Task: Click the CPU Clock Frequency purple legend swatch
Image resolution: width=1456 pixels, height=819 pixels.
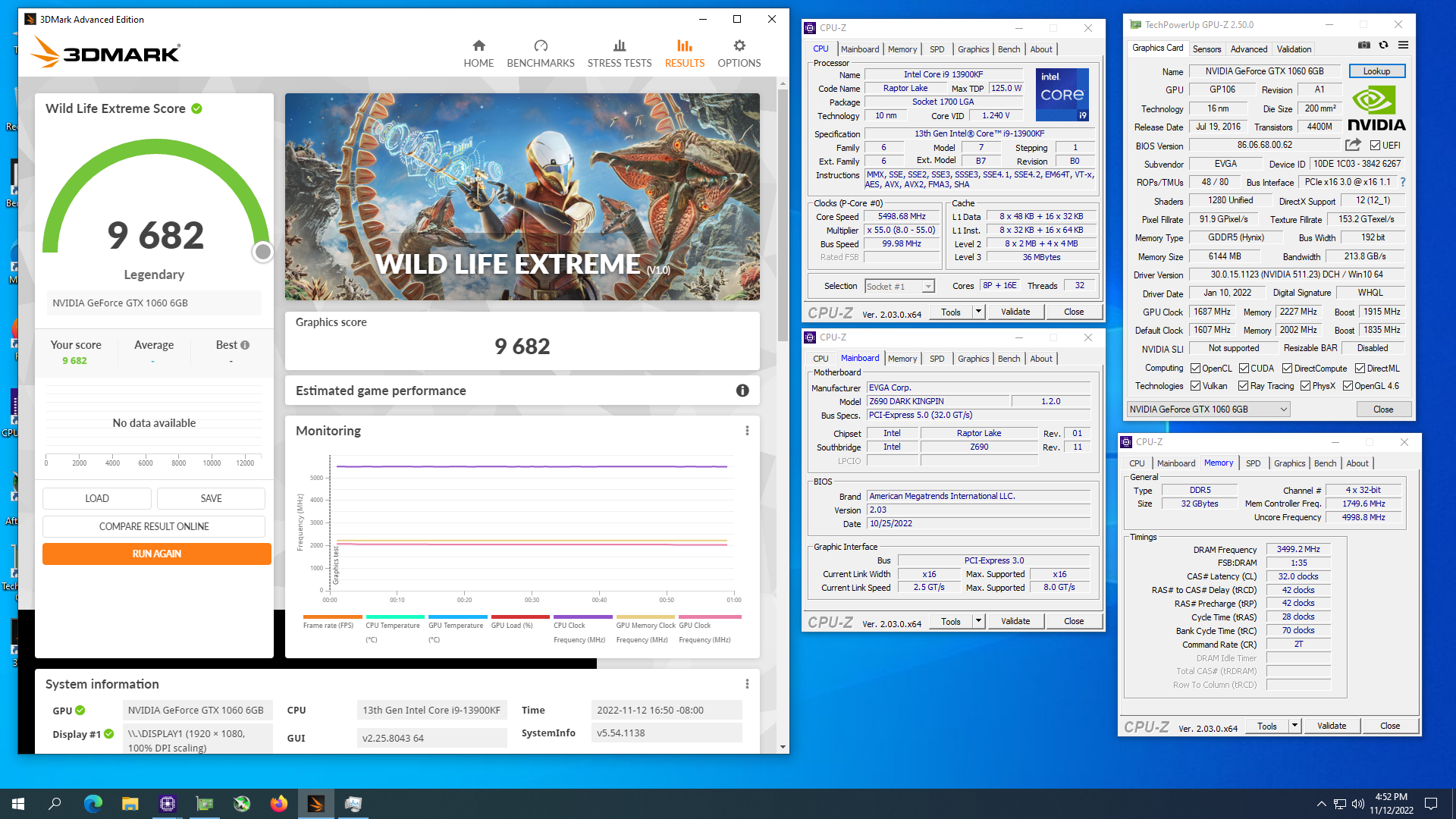Action: 583,617
